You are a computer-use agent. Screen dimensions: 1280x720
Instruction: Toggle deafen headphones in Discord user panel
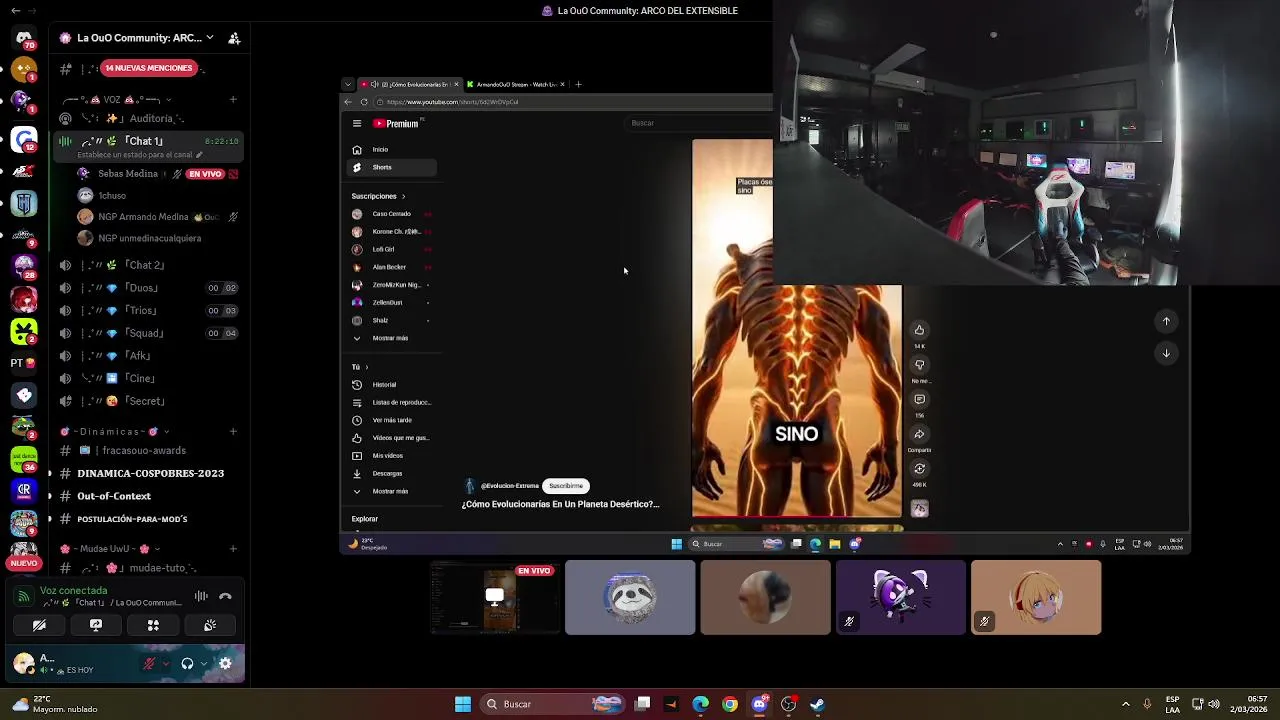[x=187, y=663]
